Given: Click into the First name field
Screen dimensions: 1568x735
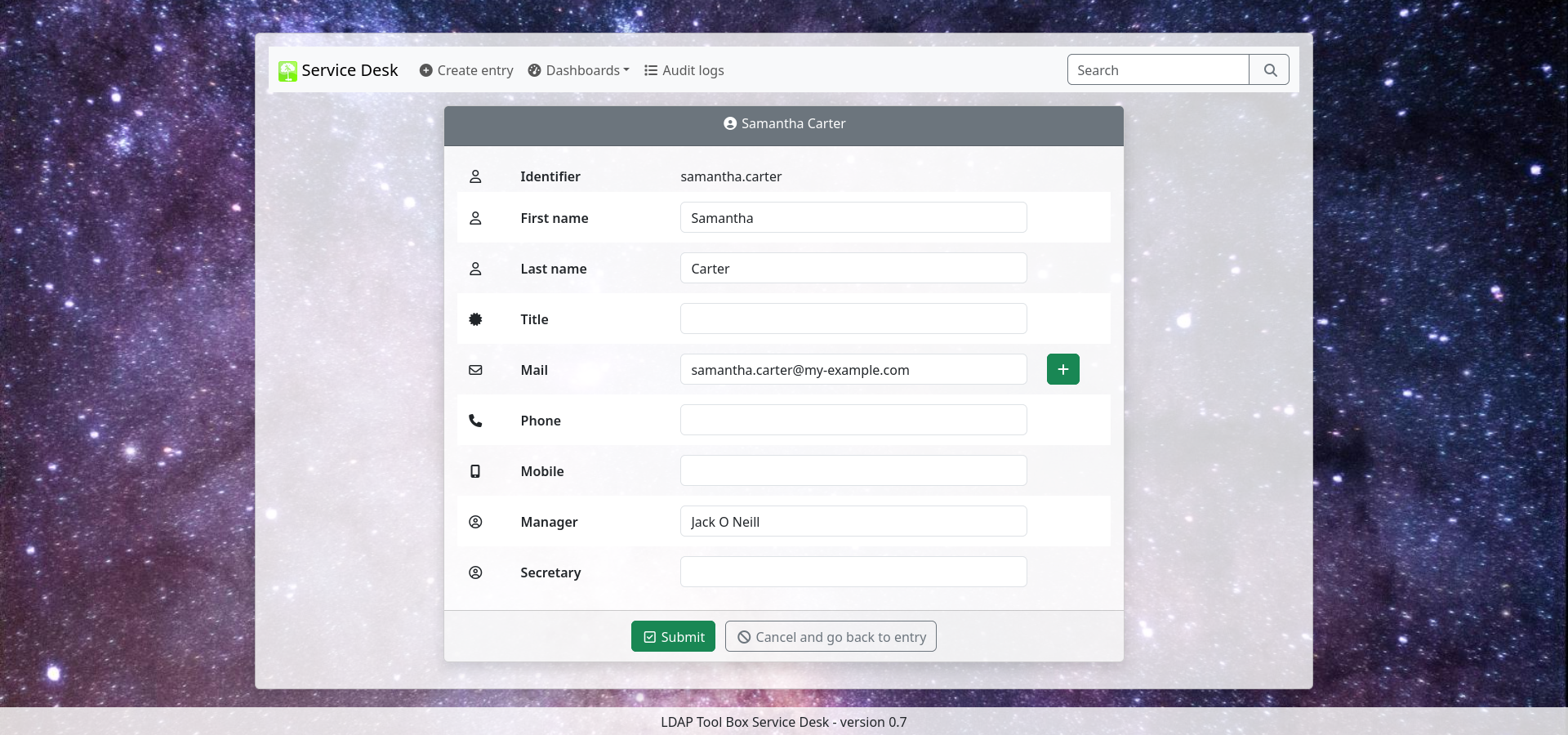Looking at the screenshot, I should tap(853, 218).
